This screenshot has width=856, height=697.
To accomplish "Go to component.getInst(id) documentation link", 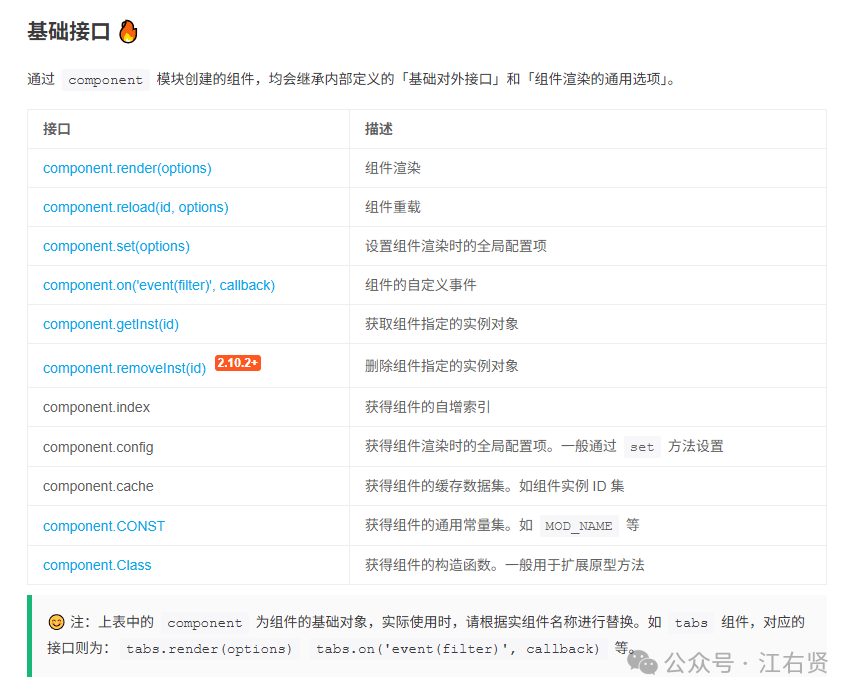I will (x=111, y=324).
